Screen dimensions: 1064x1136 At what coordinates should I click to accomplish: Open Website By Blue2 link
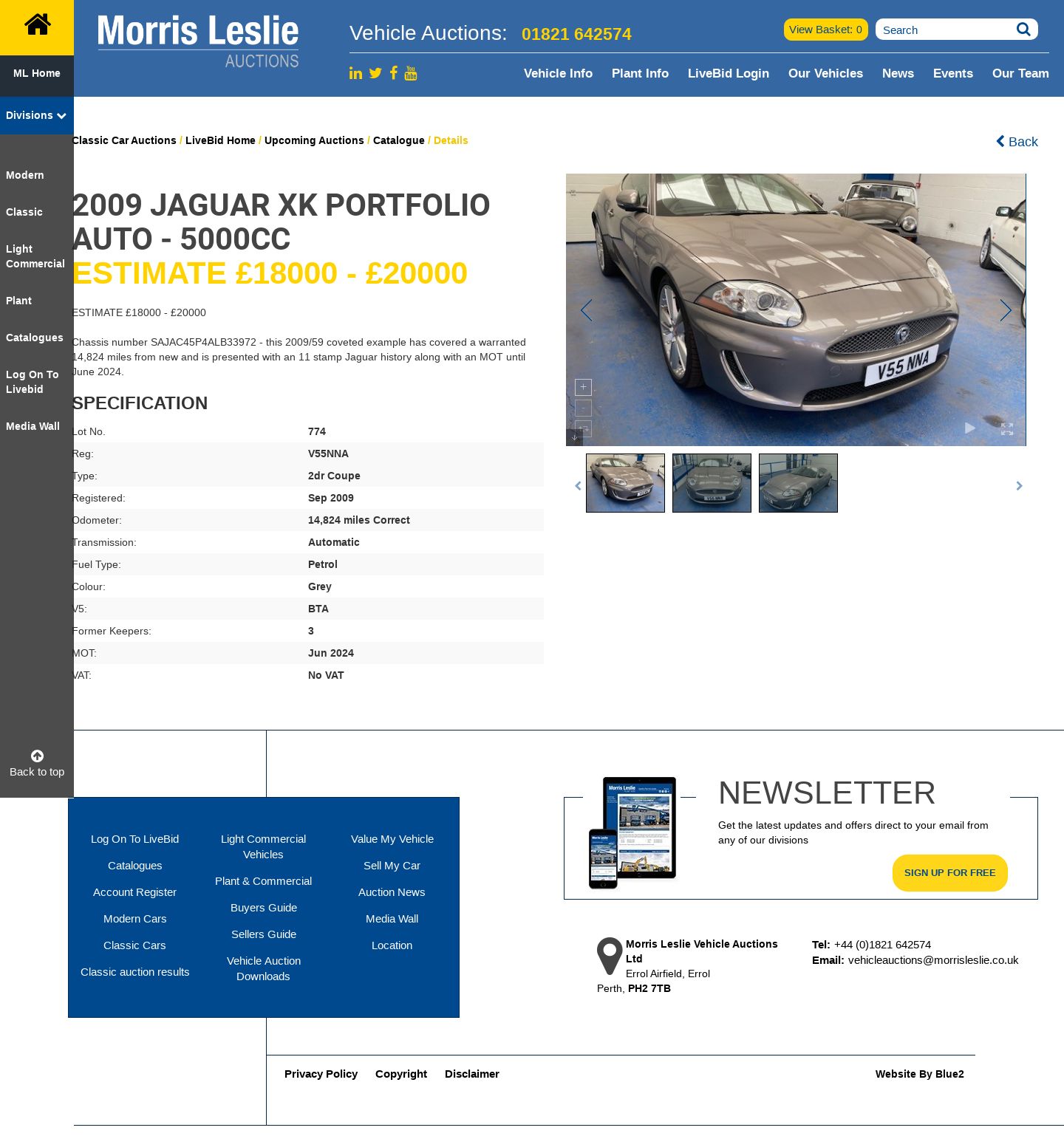point(920,1074)
